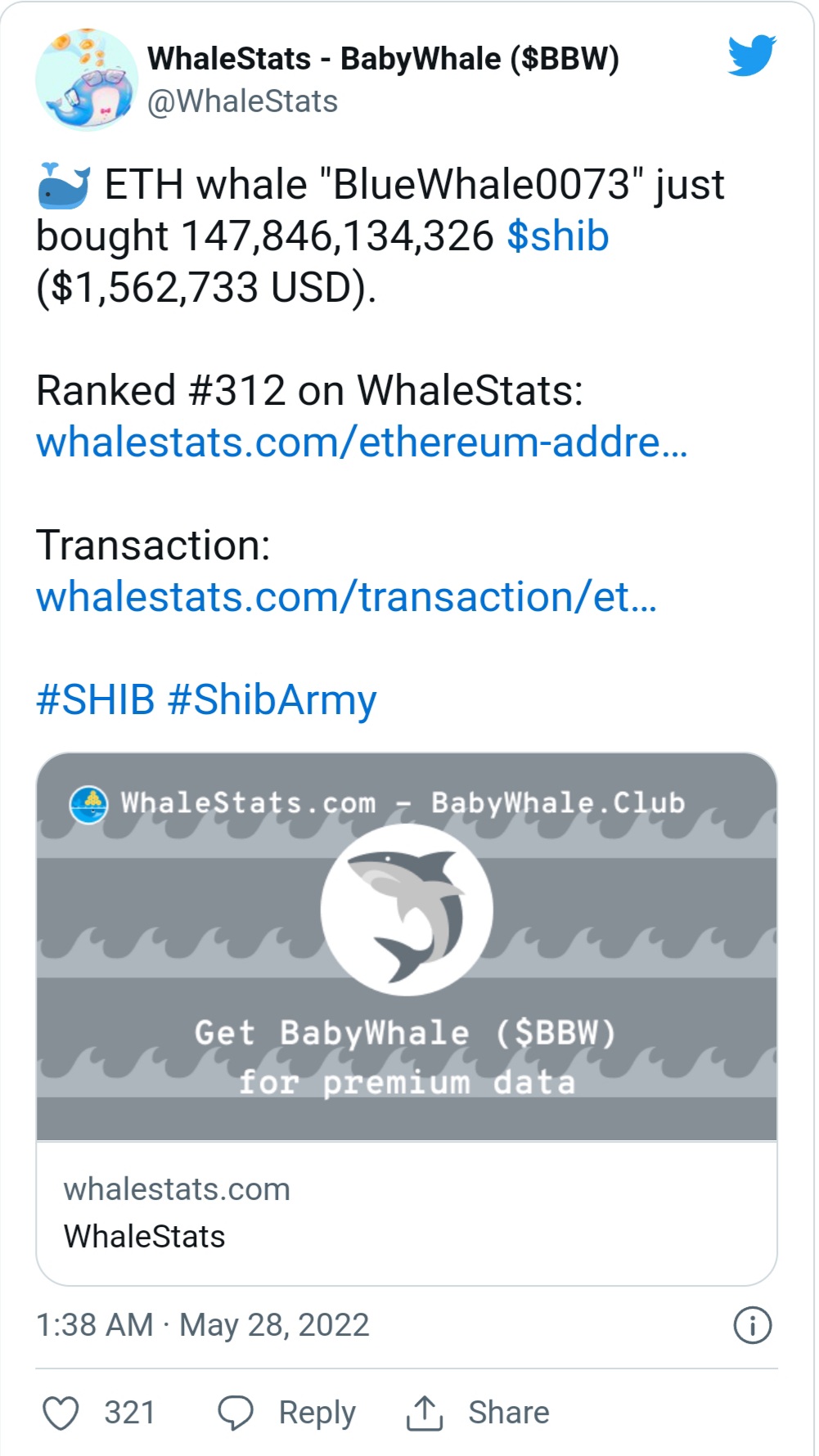Image resolution: width=819 pixels, height=1456 pixels.
Task: Like the tweet with heart icon
Action: pyautogui.click(x=61, y=1413)
